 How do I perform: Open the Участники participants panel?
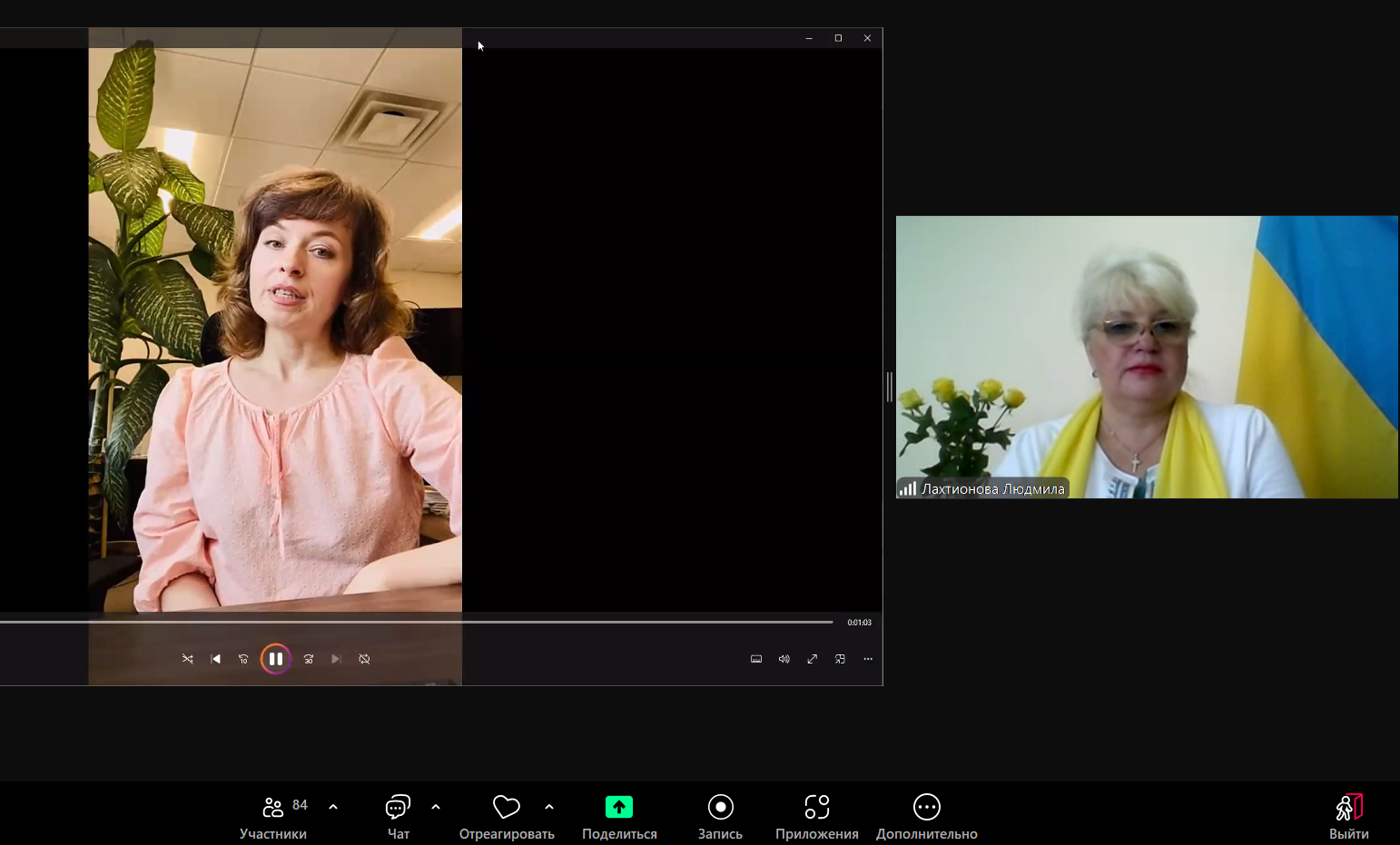[x=273, y=816]
